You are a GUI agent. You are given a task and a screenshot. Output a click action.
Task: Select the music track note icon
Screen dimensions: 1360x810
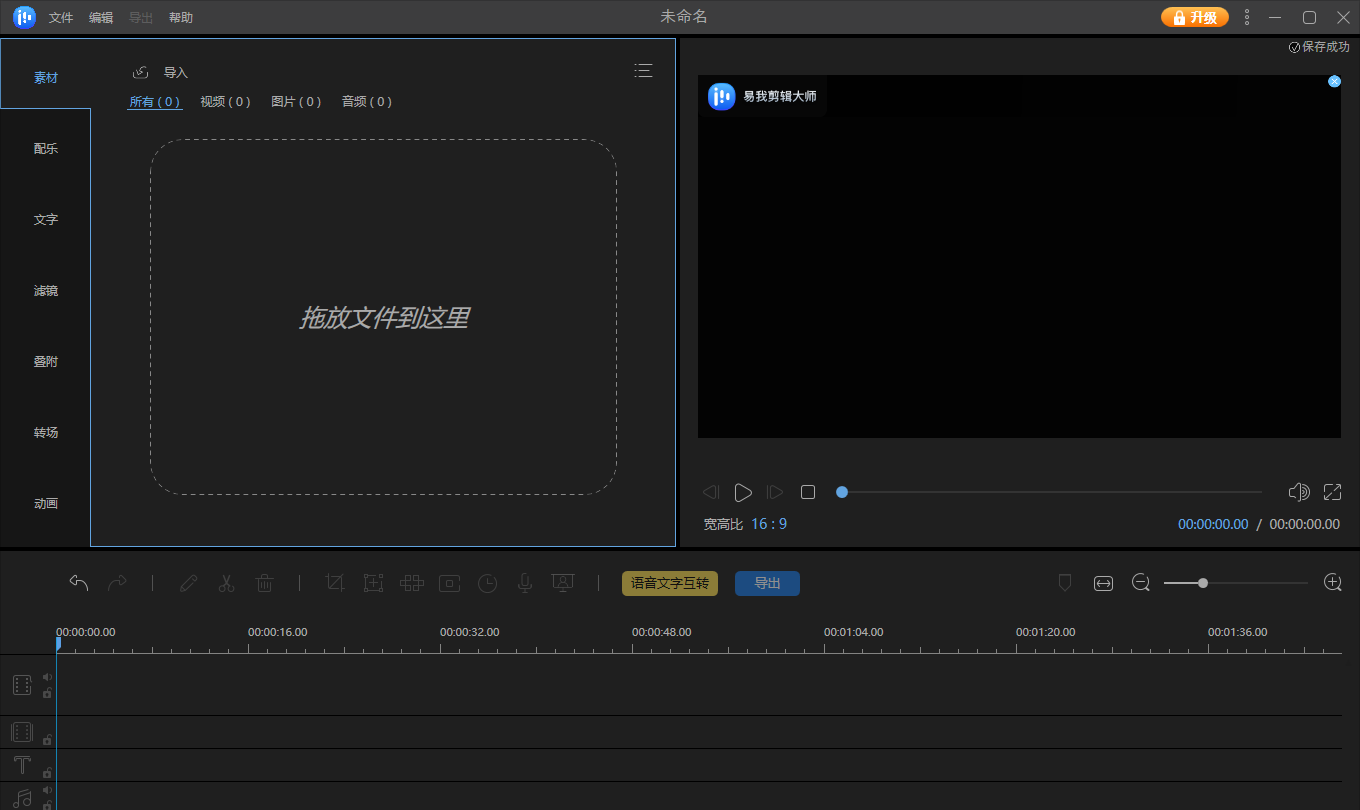point(22,799)
